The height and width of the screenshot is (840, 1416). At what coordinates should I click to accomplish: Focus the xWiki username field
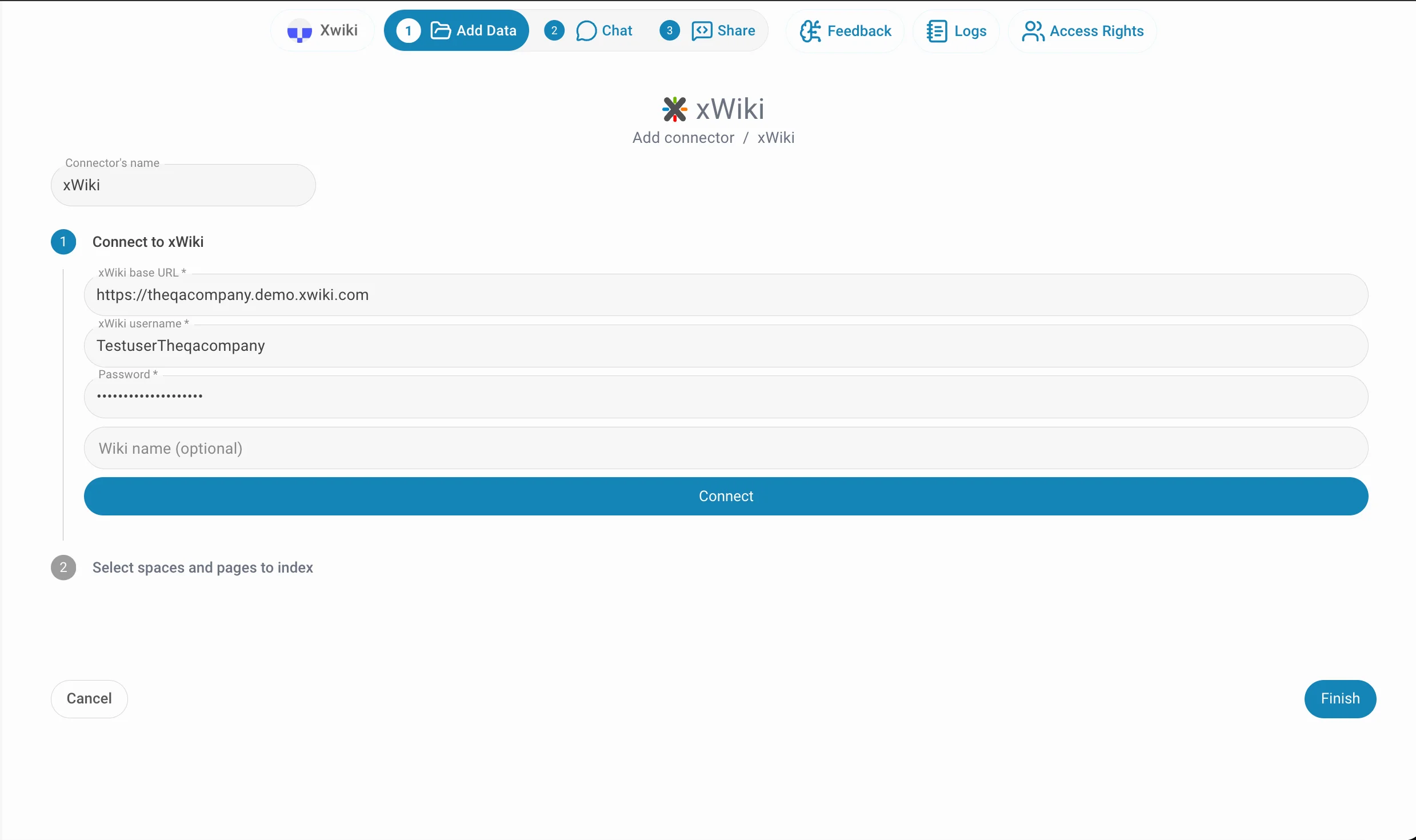tap(726, 346)
